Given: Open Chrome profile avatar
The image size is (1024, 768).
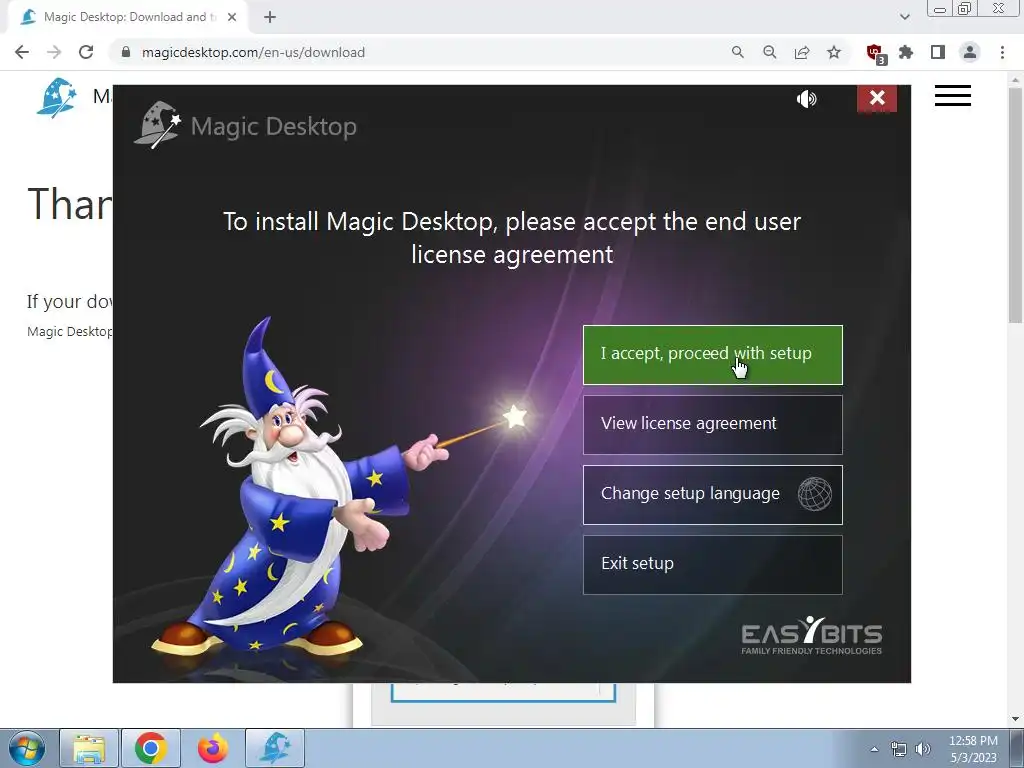Looking at the screenshot, I should [970, 52].
